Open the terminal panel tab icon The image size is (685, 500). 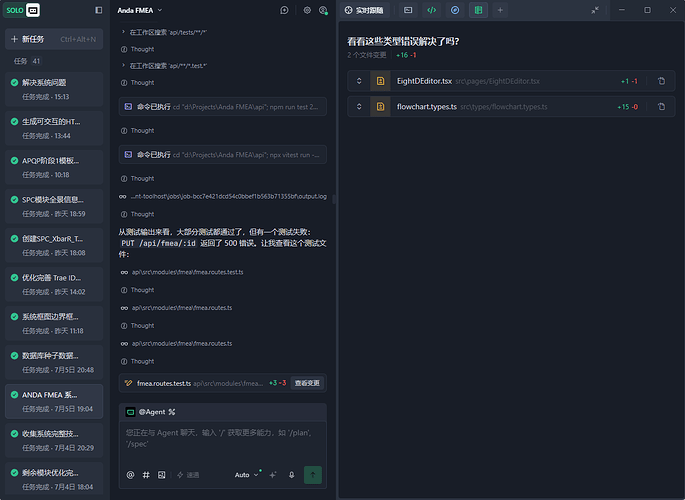[x=408, y=10]
